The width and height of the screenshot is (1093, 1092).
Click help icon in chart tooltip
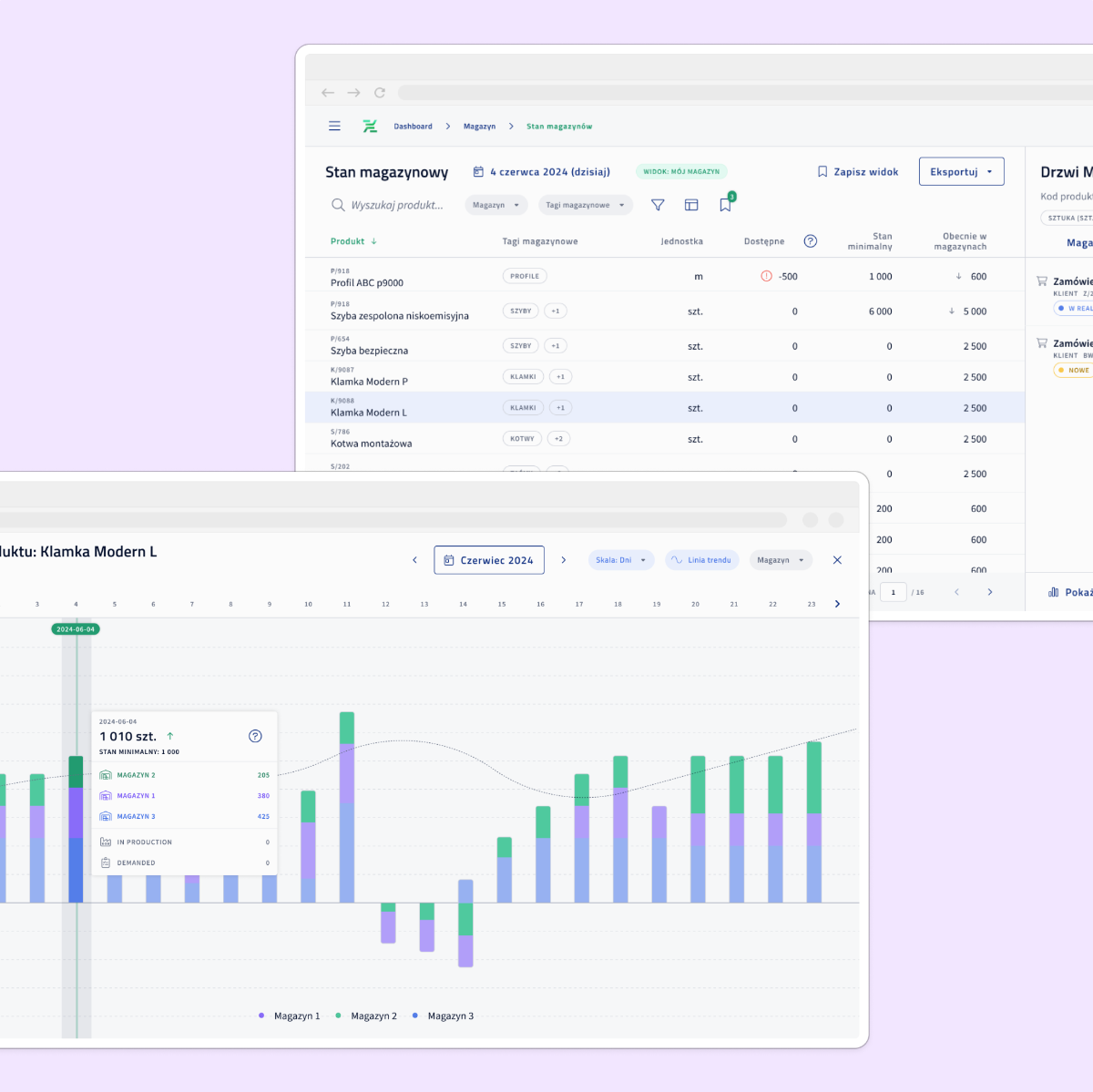pos(255,736)
